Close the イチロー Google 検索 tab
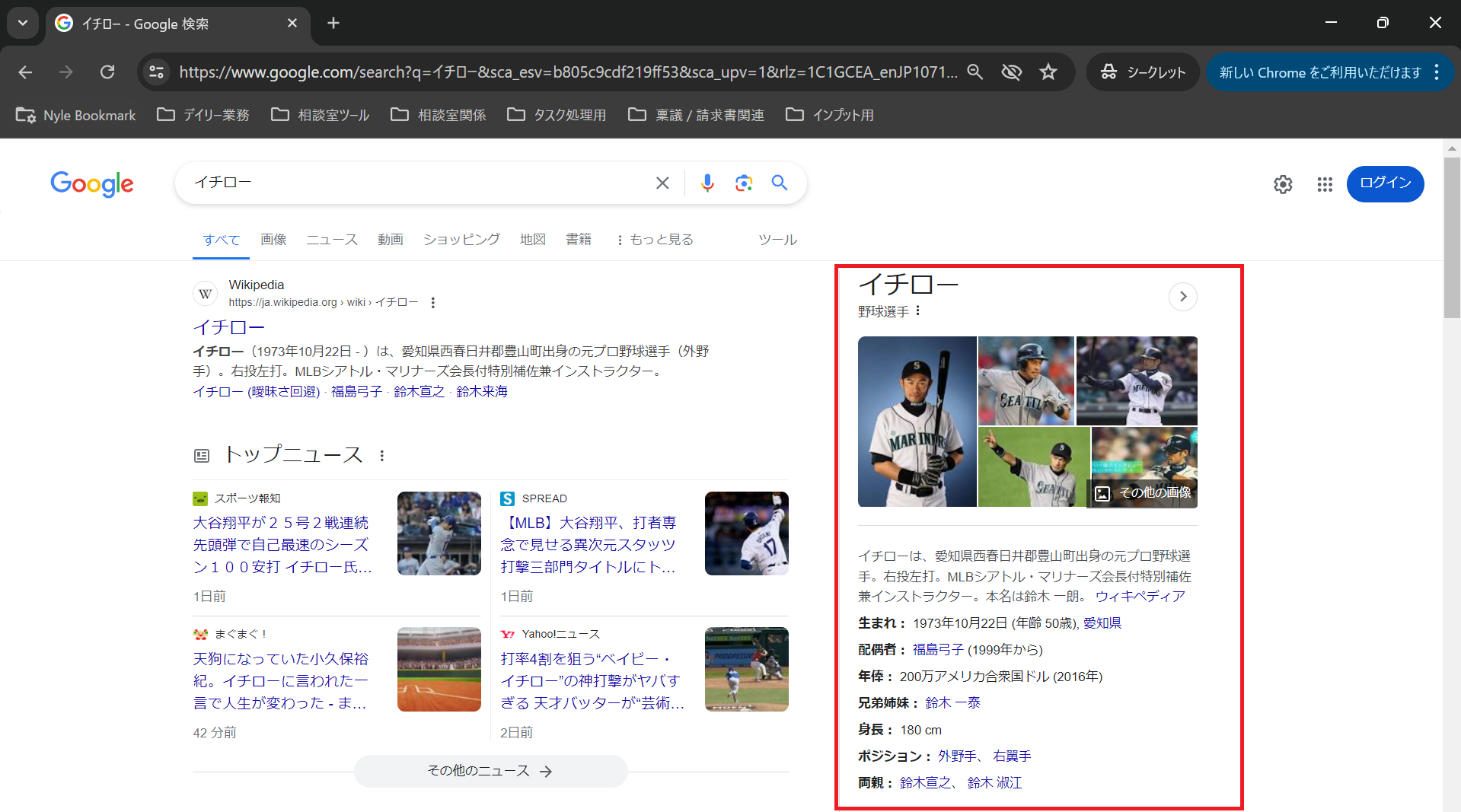 292,24
